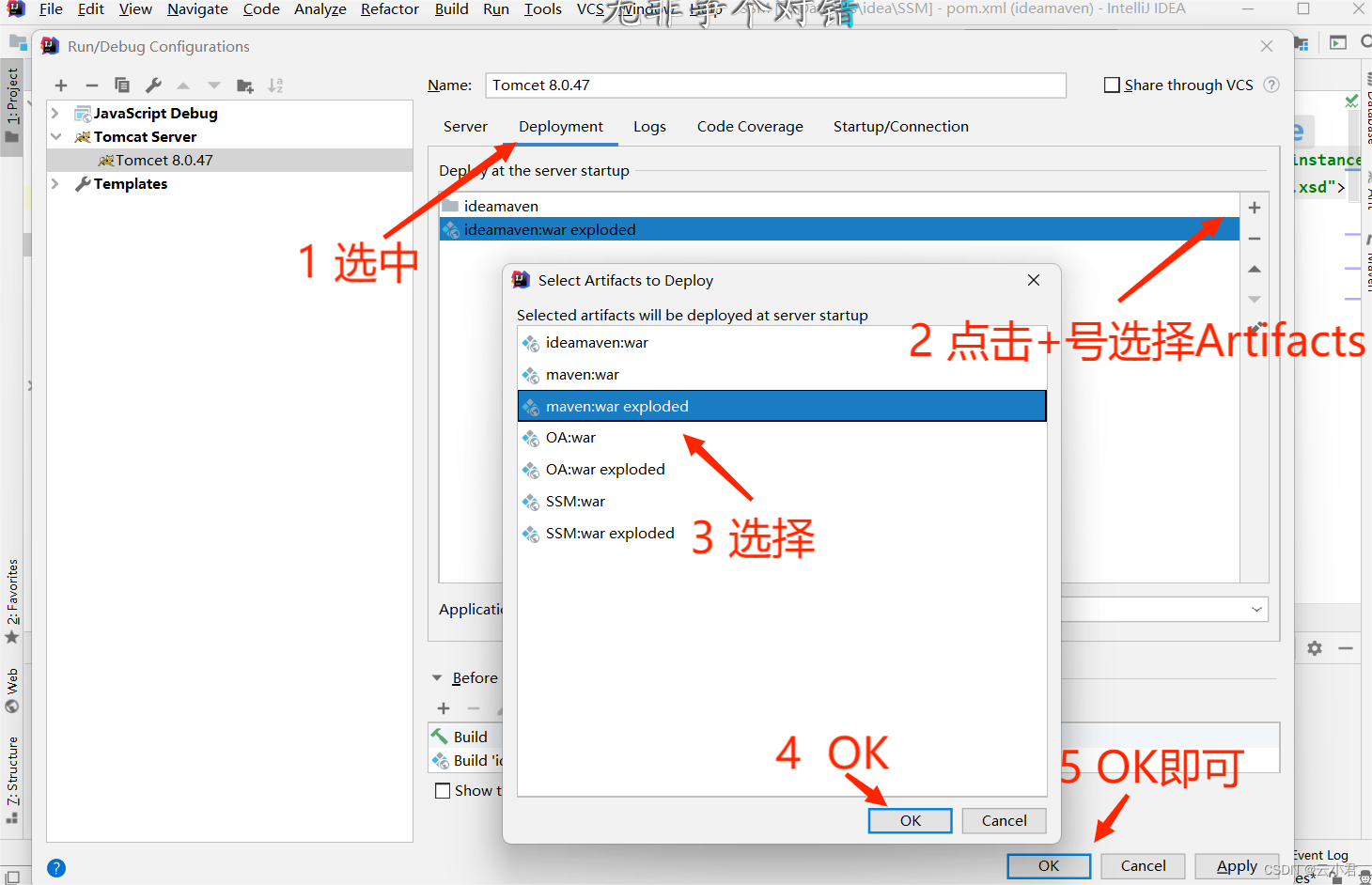Add new configuration with plus icon
The width and height of the screenshot is (1372, 885).
(61, 85)
